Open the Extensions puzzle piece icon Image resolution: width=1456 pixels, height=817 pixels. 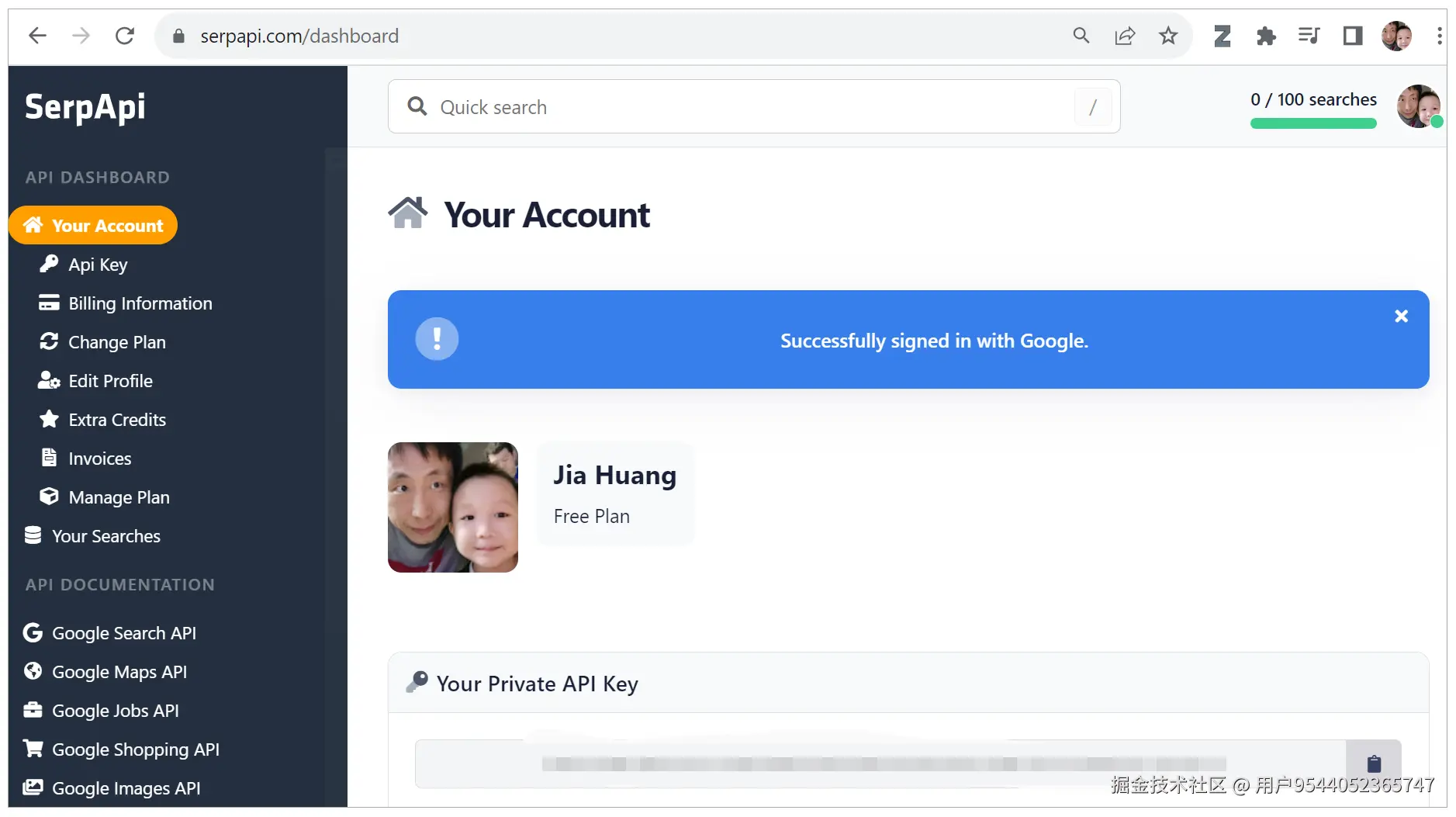point(1266,36)
